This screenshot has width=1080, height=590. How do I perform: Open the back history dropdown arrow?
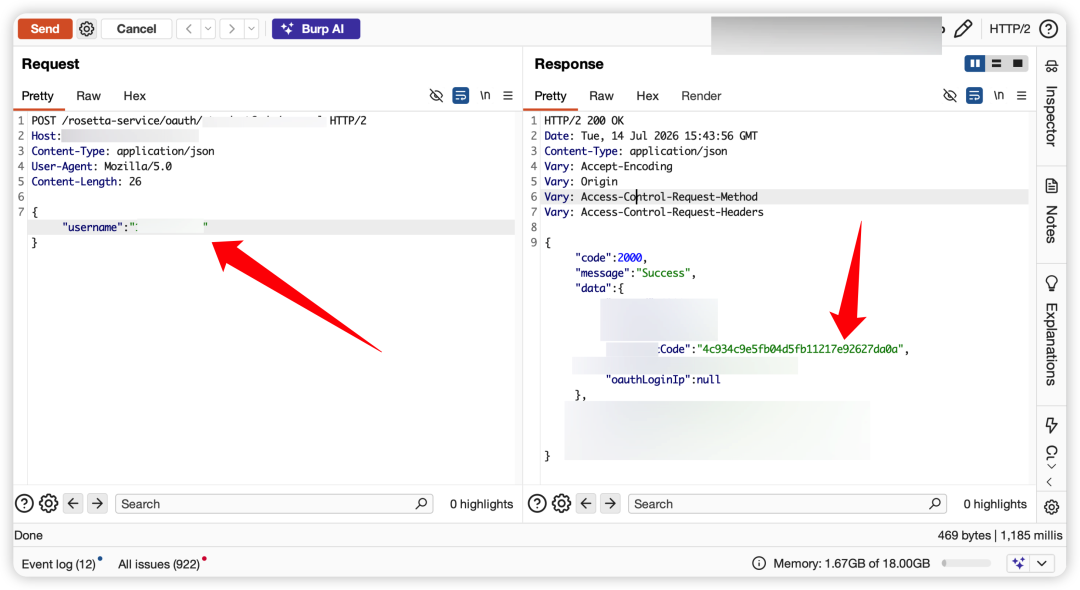pyautogui.click(x=207, y=29)
